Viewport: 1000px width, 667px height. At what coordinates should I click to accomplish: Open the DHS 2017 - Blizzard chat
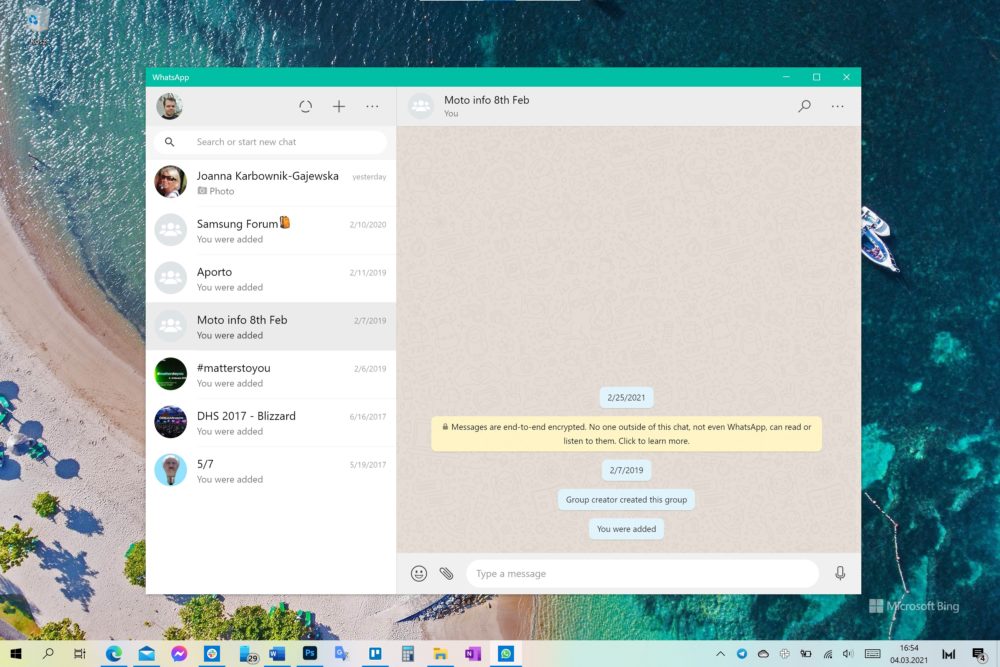(270, 422)
